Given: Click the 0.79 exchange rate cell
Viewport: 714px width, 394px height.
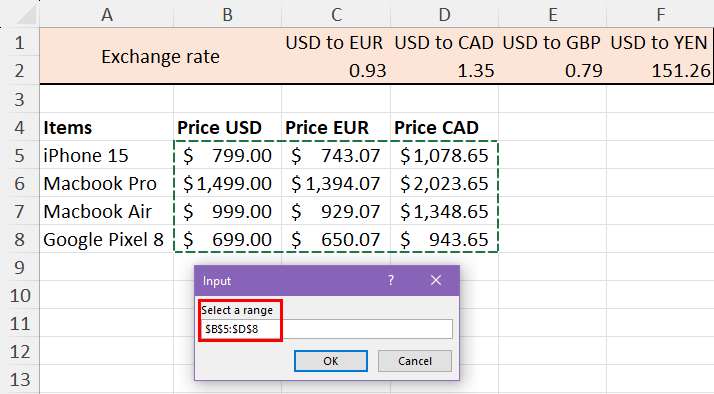Looking at the screenshot, I should [x=552, y=70].
